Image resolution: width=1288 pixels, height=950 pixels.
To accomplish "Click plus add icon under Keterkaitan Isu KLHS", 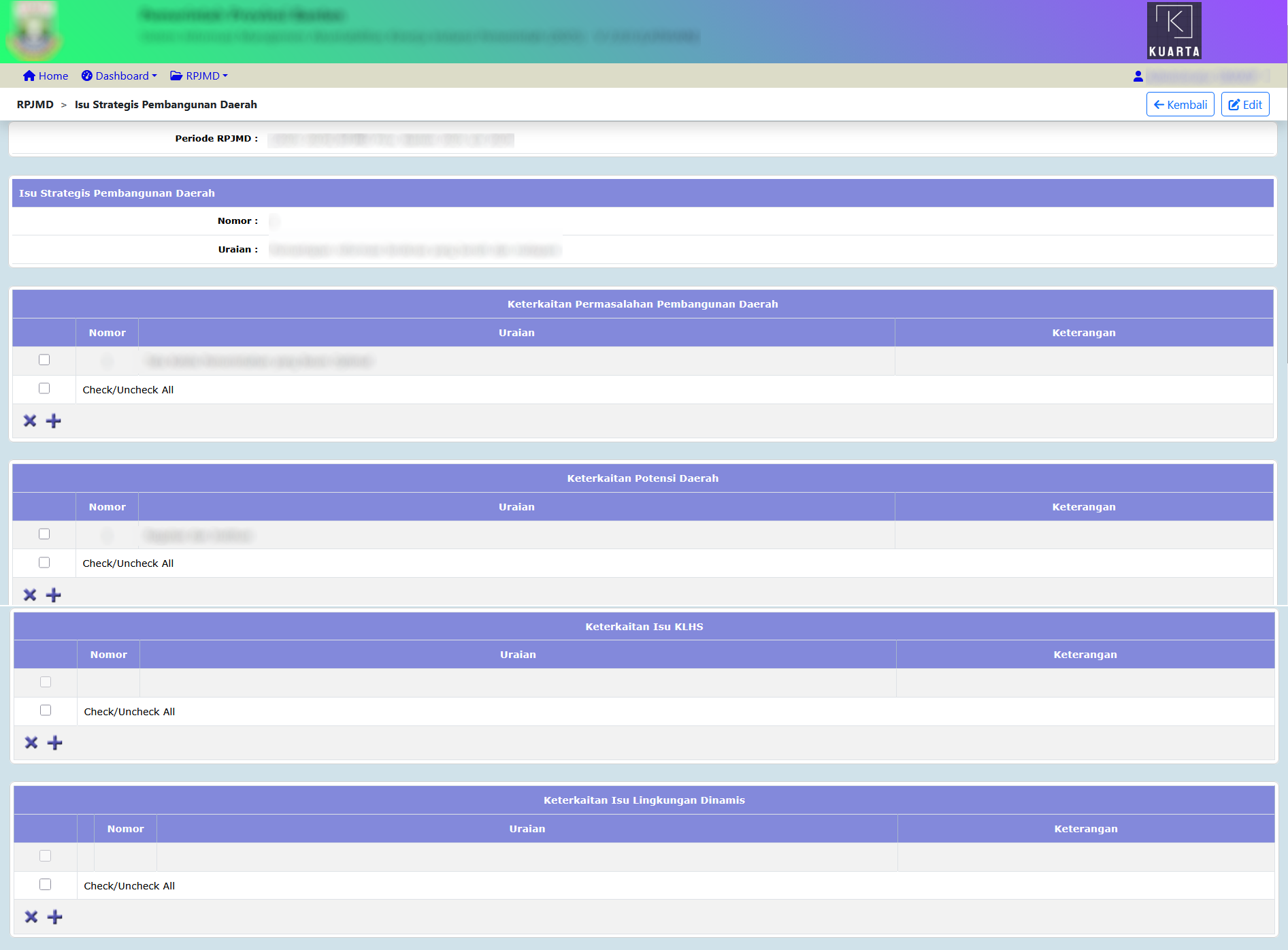I will click(x=54, y=742).
